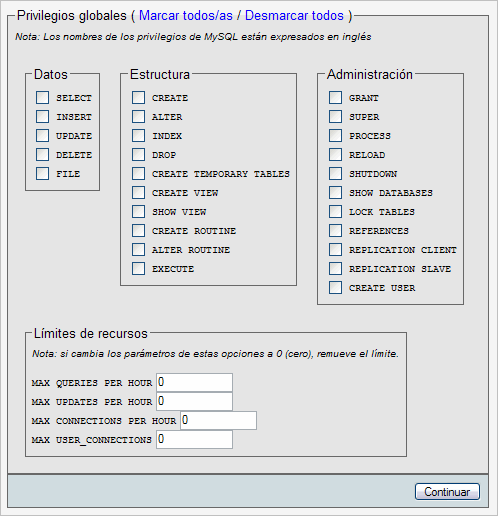
Task: Click the note about MySQL privilege names
Action: point(193,37)
